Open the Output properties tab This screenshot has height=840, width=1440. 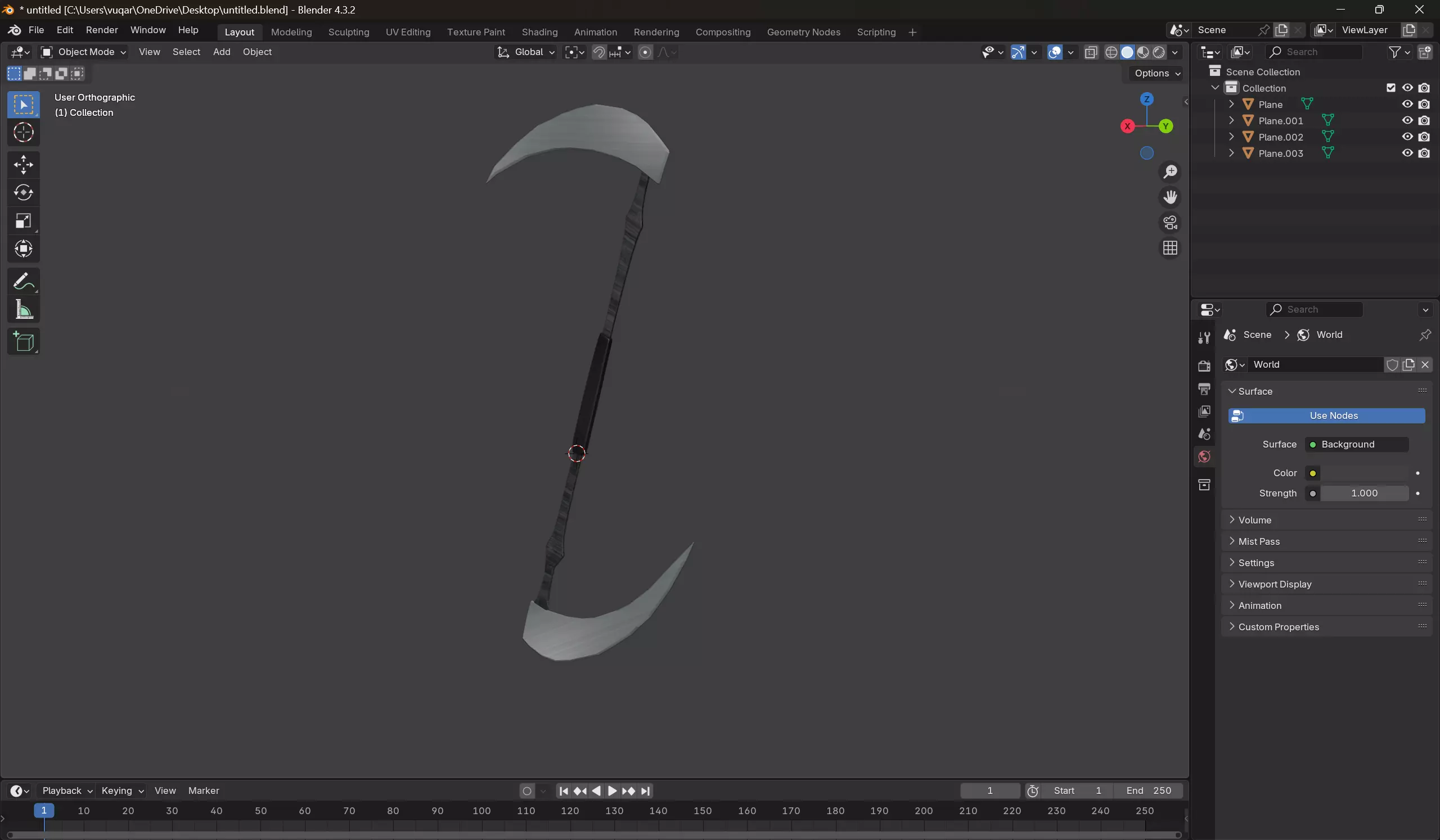[1204, 389]
